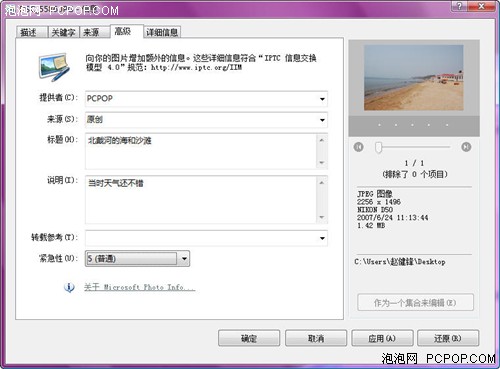The image size is (500, 369).
Task: Click the JPEG 图像 type text
Action: coord(375,194)
